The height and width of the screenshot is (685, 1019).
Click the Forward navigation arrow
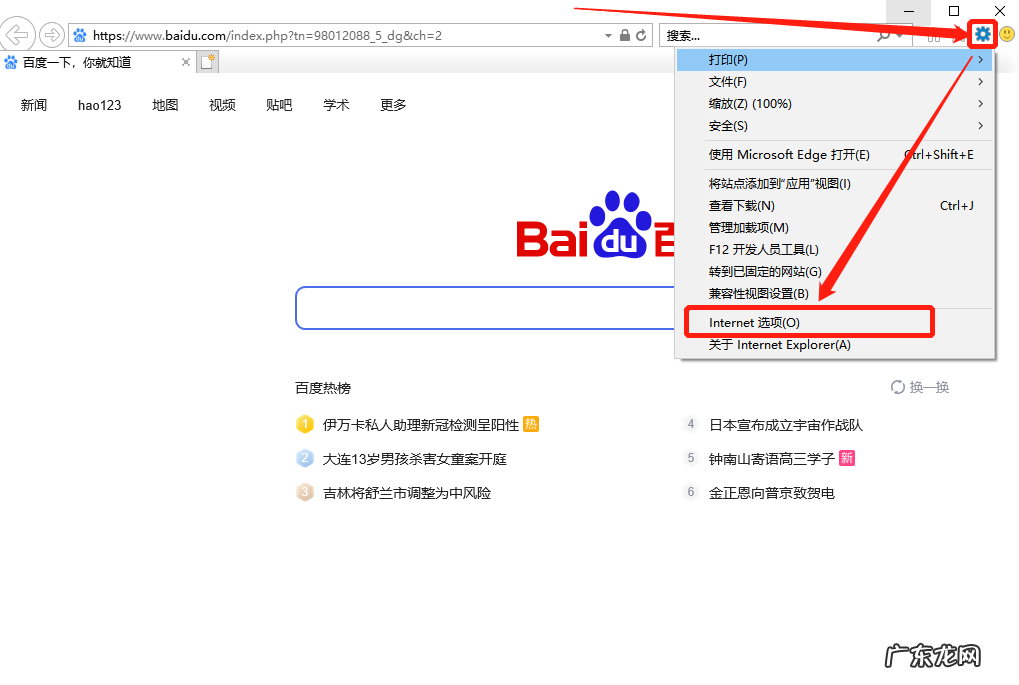point(50,33)
